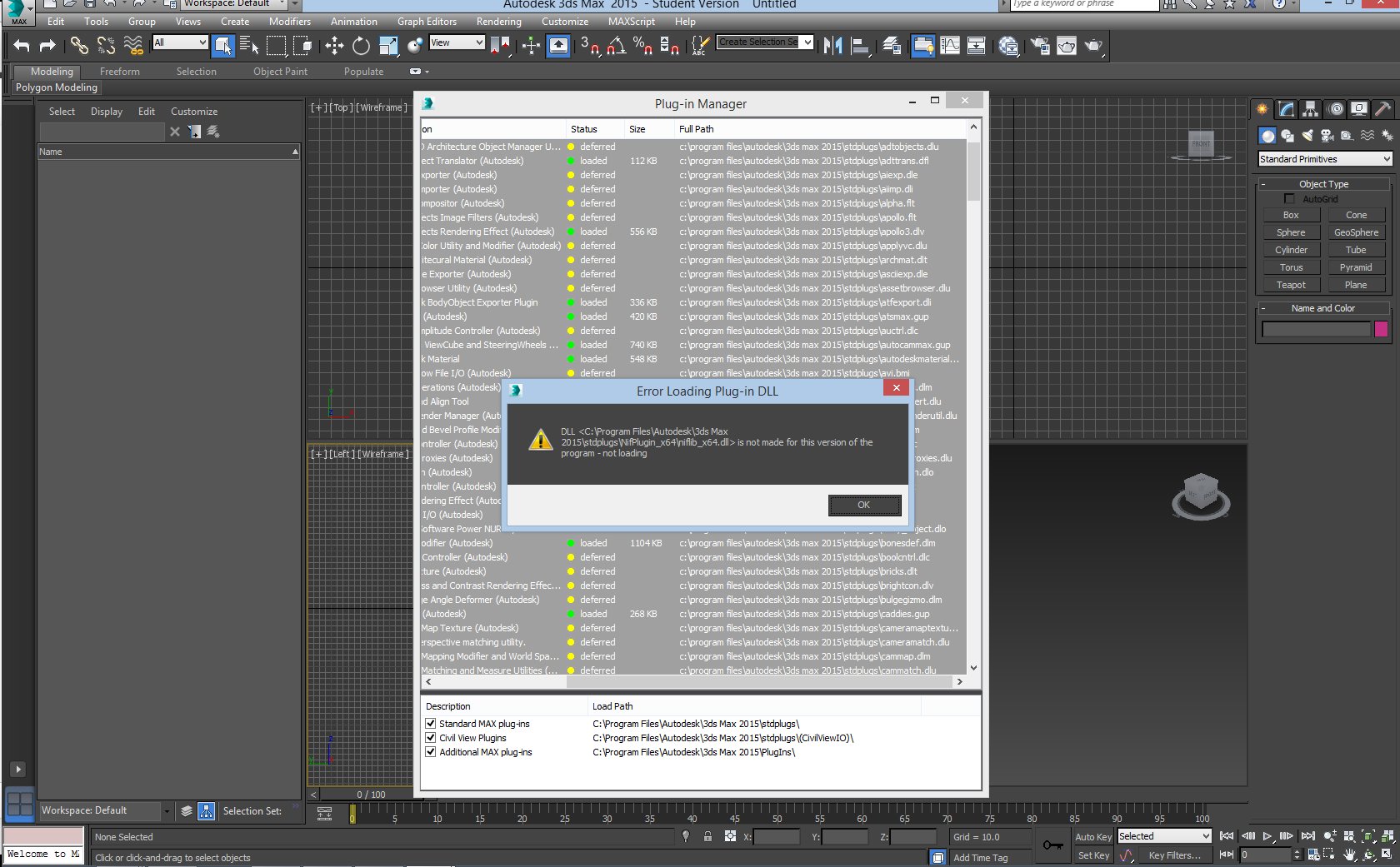Enable the AutoGrid checkbox

[1290, 199]
